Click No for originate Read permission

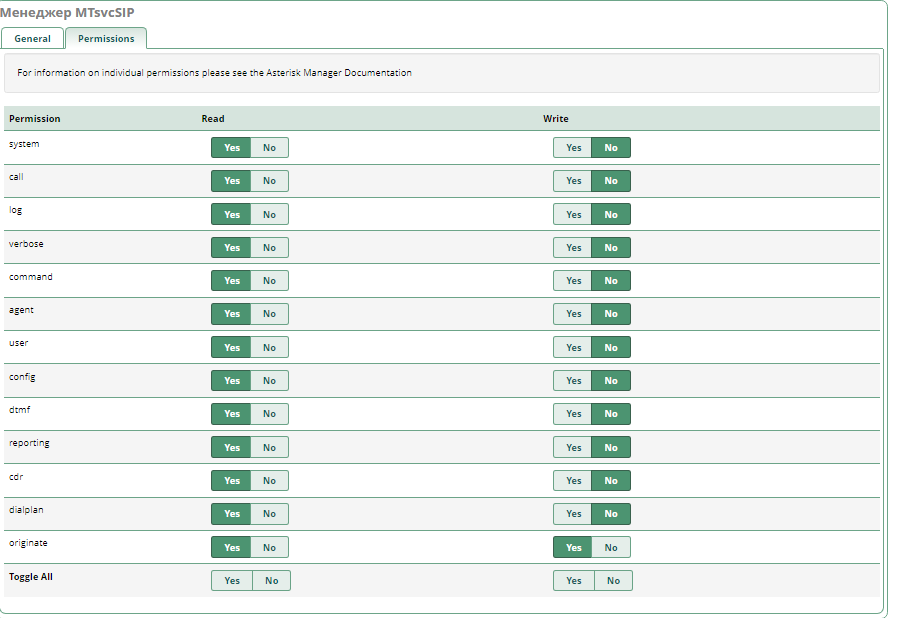coord(269,548)
